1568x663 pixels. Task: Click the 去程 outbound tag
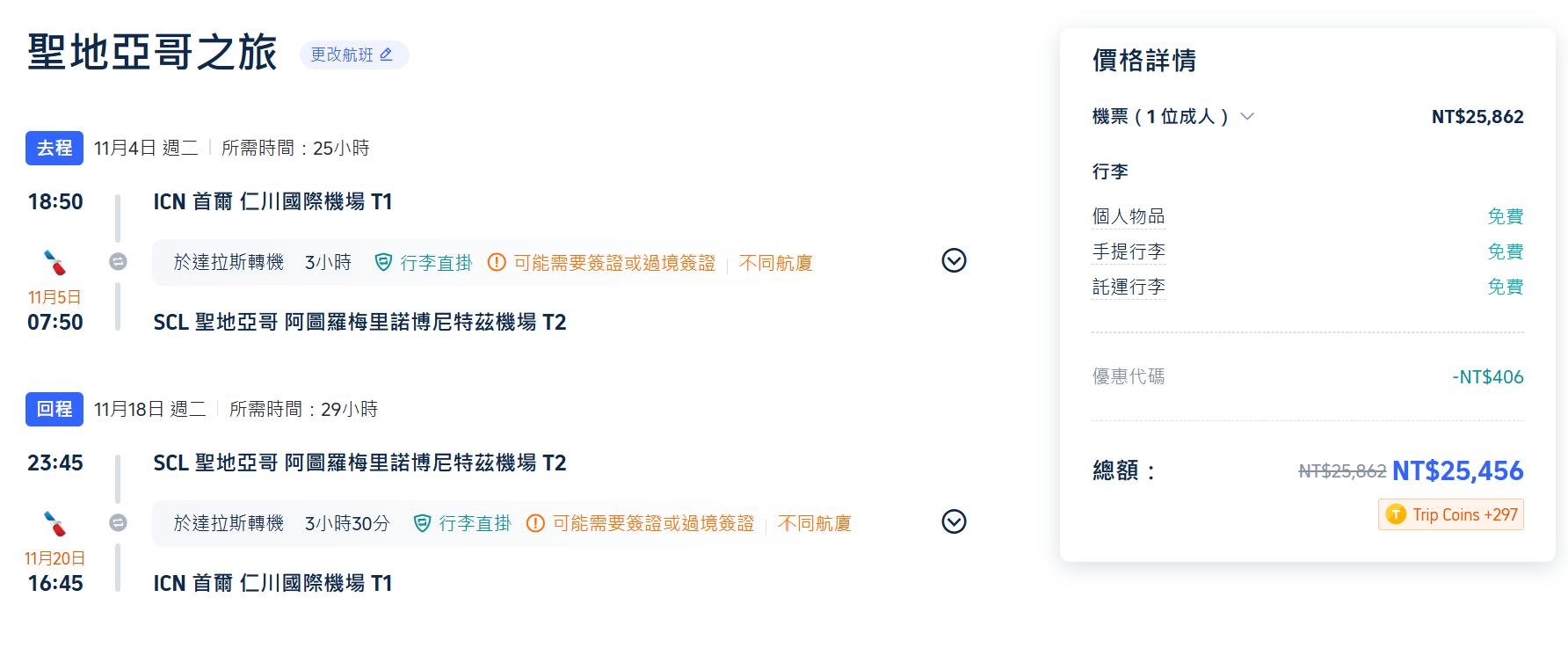(54, 148)
